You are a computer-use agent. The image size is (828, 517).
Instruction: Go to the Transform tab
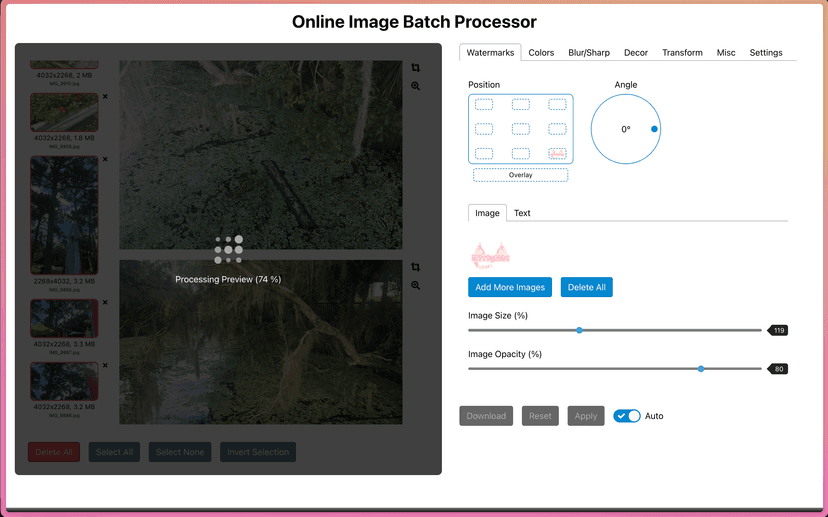click(x=682, y=52)
